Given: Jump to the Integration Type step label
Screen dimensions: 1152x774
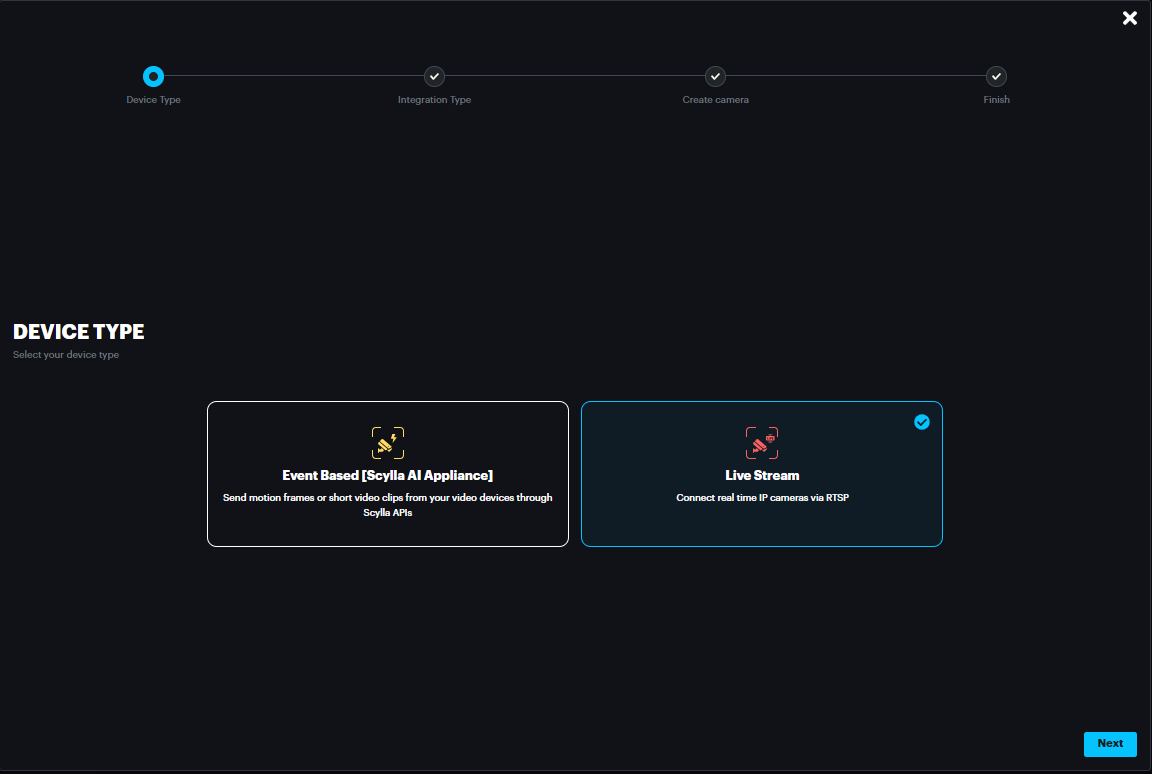Looking at the screenshot, I should pos(434,100).
